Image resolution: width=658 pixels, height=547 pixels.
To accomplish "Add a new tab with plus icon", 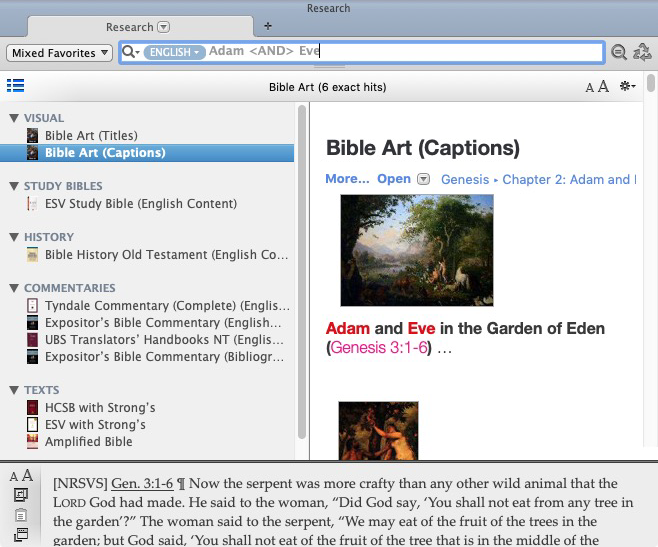I will 268,26.
